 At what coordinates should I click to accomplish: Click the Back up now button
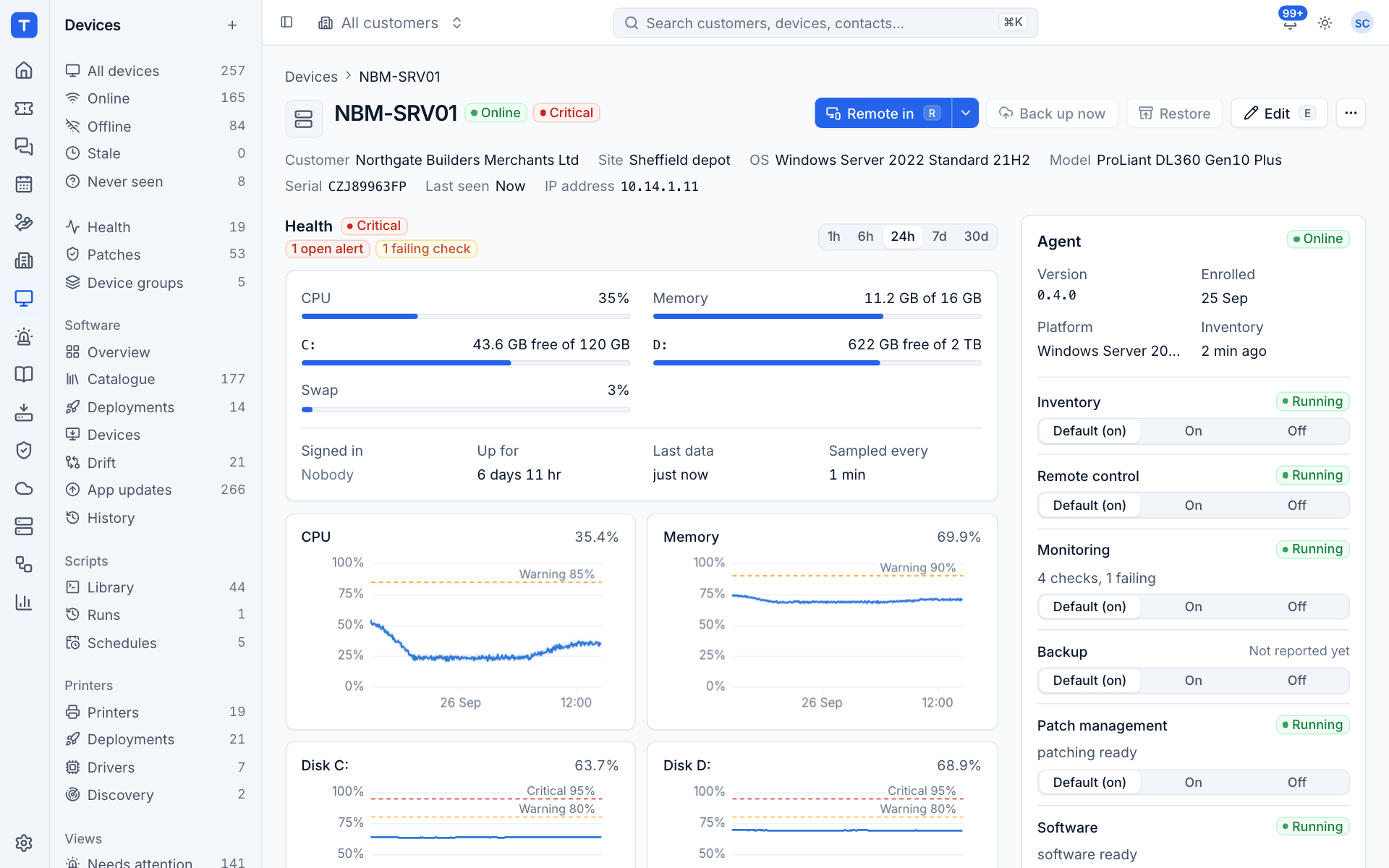pyautogui.click(x=1052, y=113)
